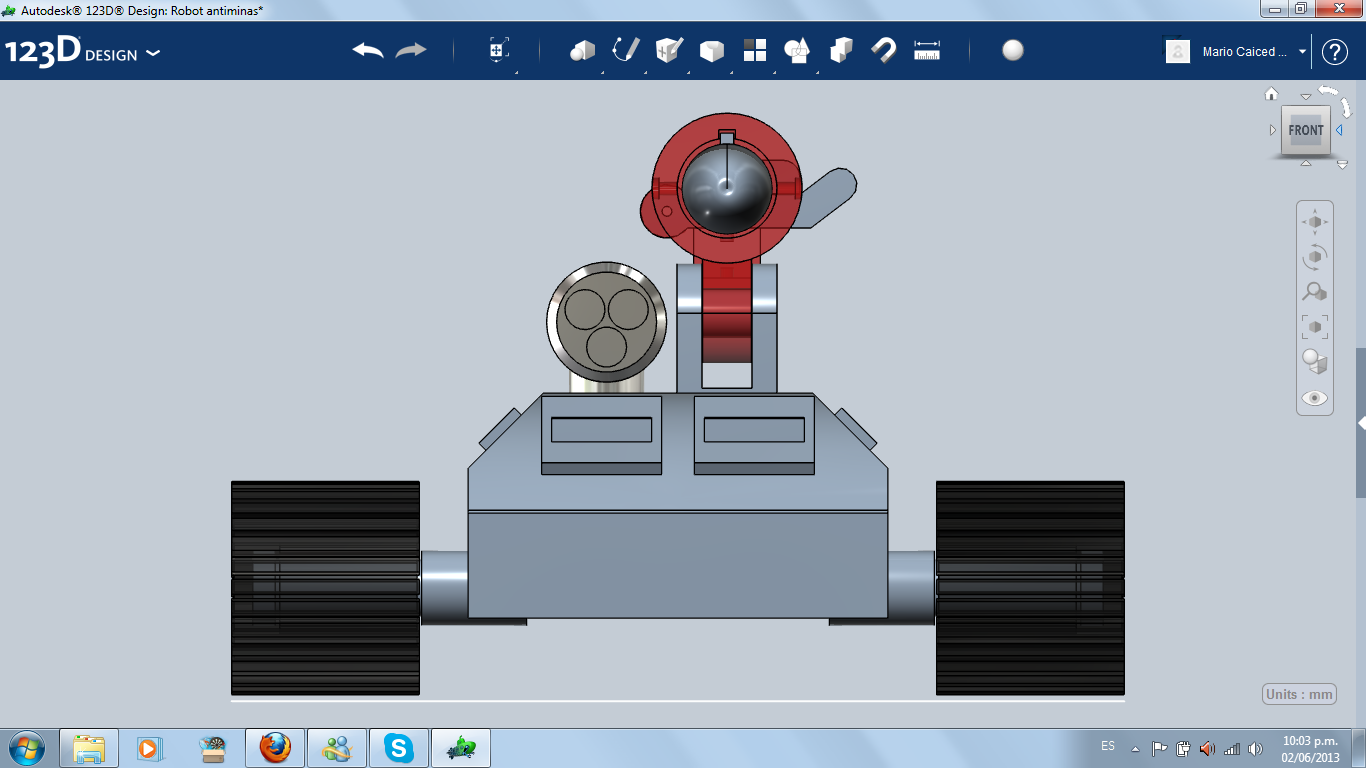Expand the Mario Caiced account dropdown
1366x769 pixels.
click(1302, 52)
